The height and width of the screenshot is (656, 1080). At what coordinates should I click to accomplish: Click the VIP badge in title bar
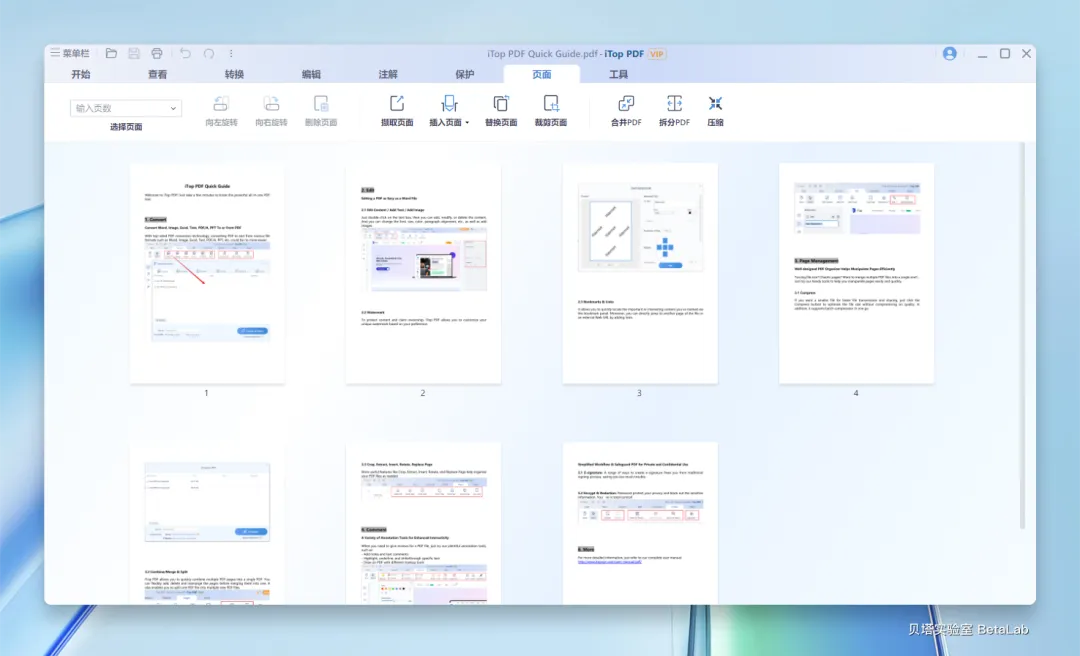pyautogui.click(x=656, y=54)
